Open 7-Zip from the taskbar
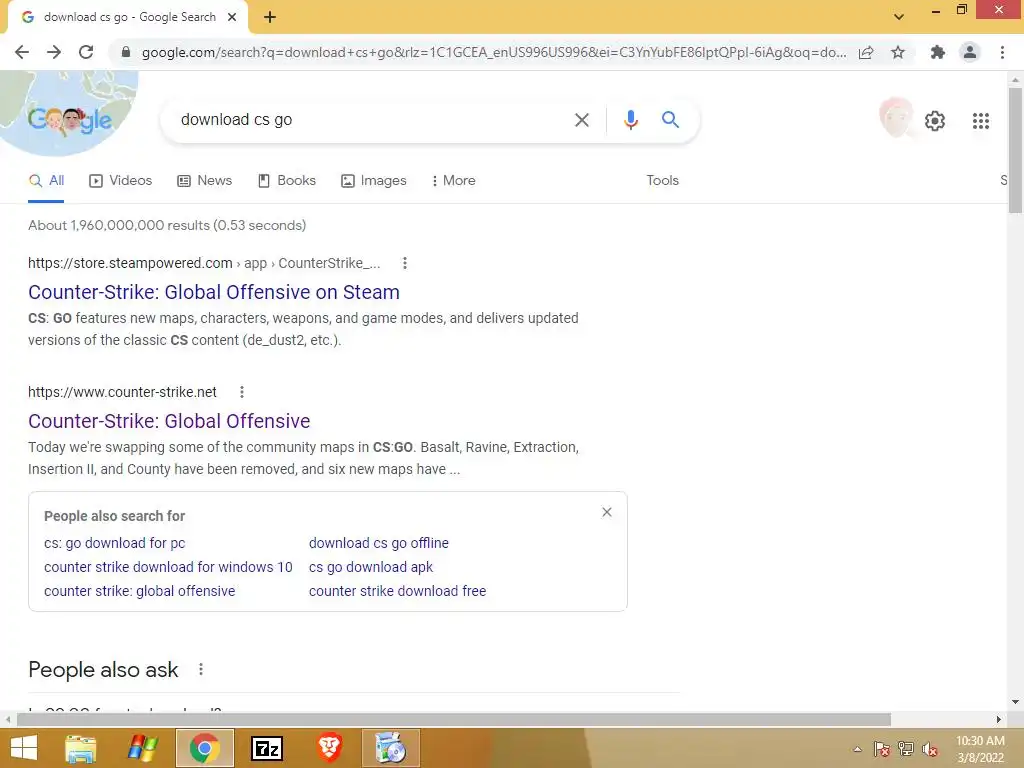The height and width of the screenshot is (768, 1024). [x=266, y=748]
